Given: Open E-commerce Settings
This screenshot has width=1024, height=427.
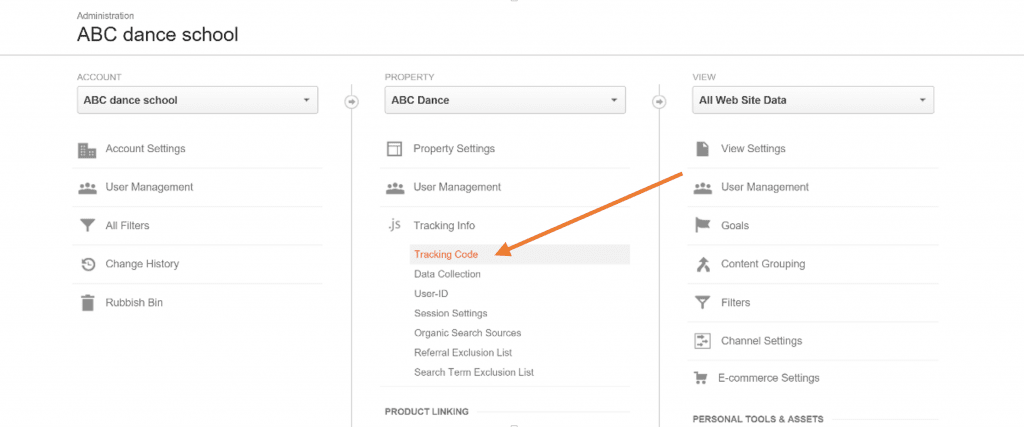Looking at the screenshot, I should coord(769,378).
